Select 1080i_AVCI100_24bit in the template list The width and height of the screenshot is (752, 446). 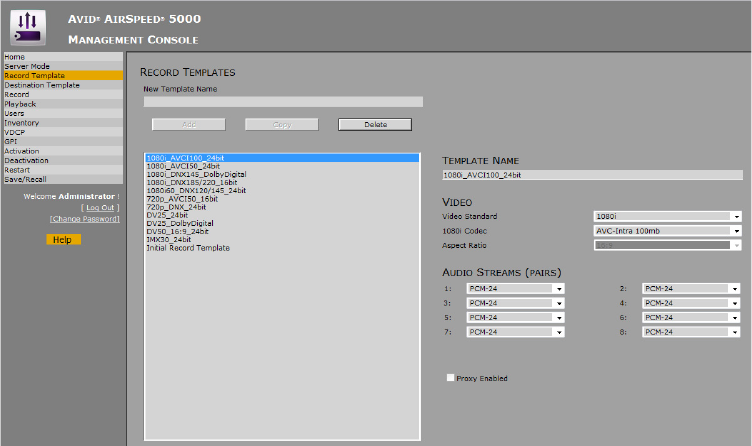coord(282,158)
